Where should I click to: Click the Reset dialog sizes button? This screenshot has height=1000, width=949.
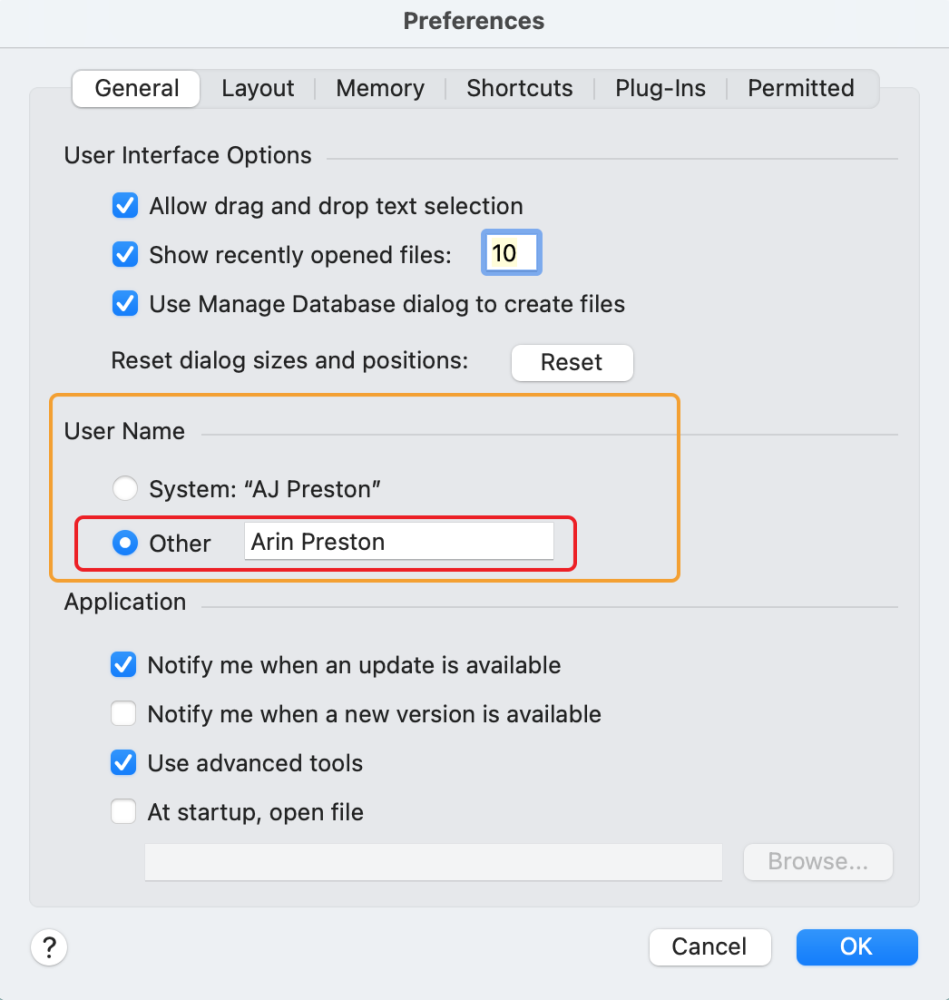coord(572,362)
